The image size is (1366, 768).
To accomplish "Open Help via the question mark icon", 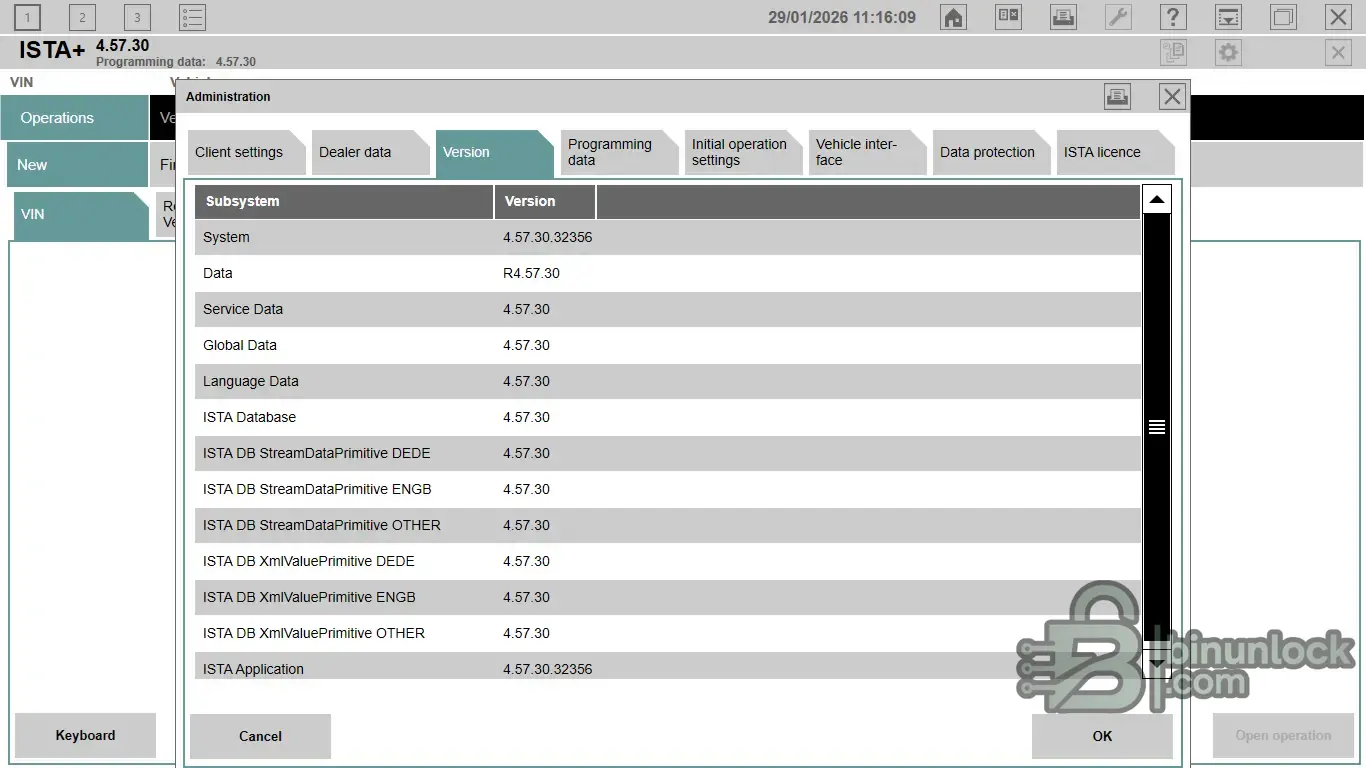I will (1173, 17).
